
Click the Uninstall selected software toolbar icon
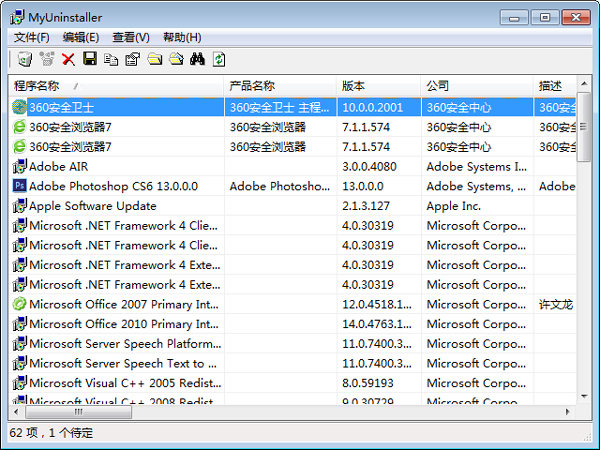25,59
